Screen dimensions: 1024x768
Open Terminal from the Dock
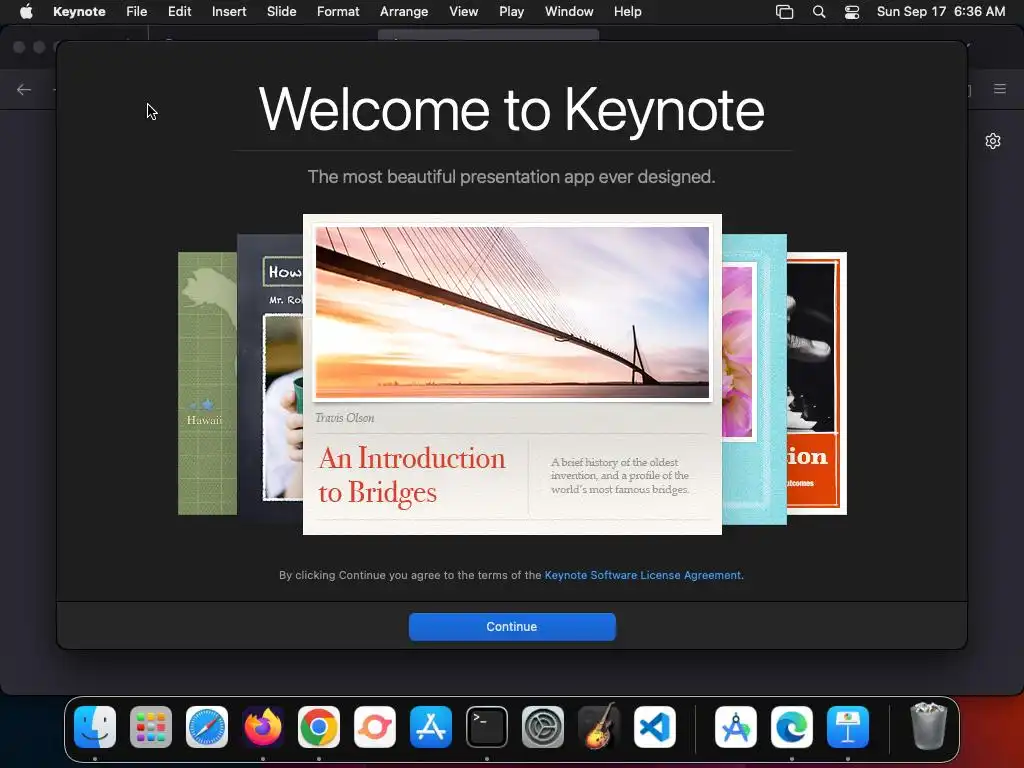(x=487, y=727)
